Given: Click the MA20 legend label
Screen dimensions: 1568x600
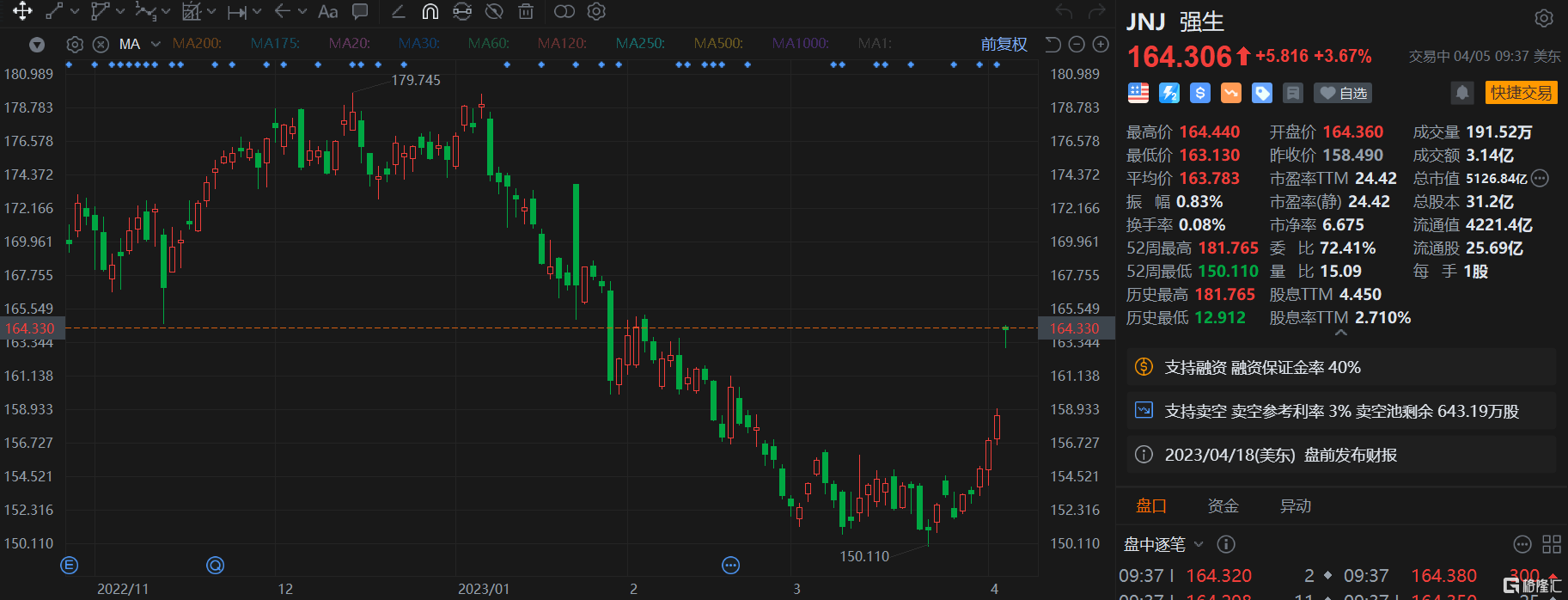Looking at the screenshot, I should (x=350, y=43).
